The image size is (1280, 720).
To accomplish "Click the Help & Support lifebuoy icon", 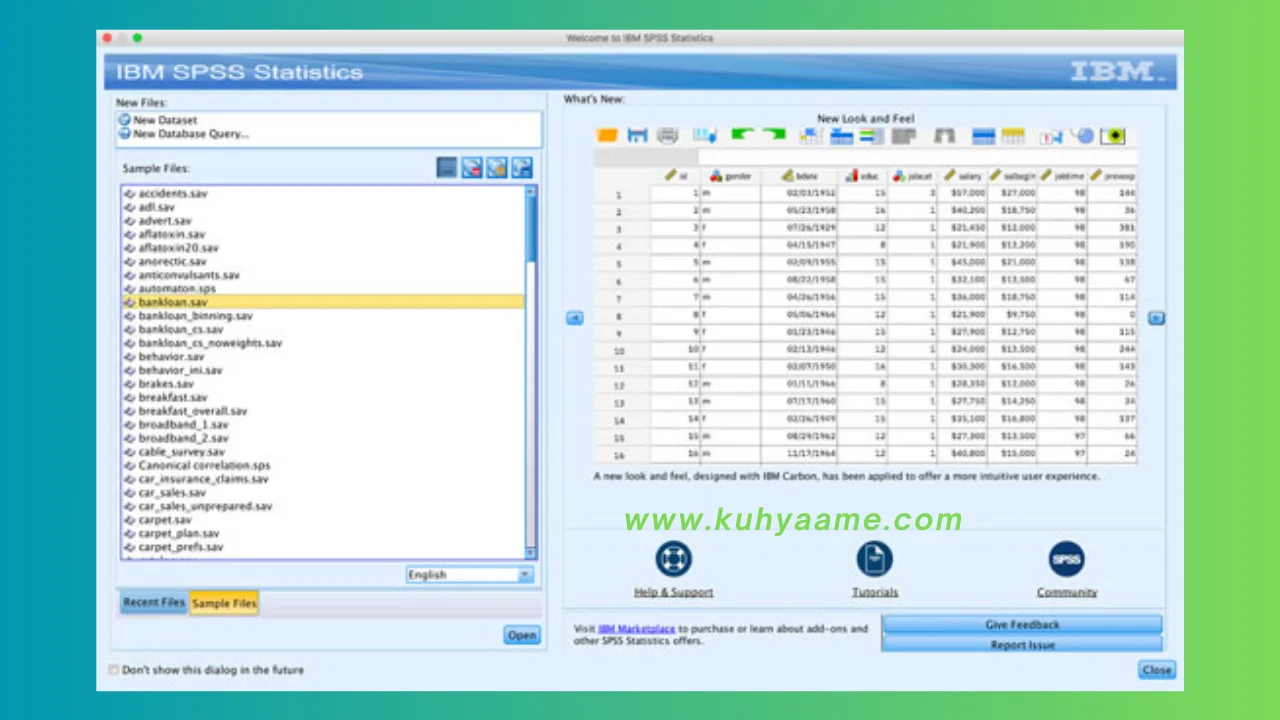I will pos(674,559).
